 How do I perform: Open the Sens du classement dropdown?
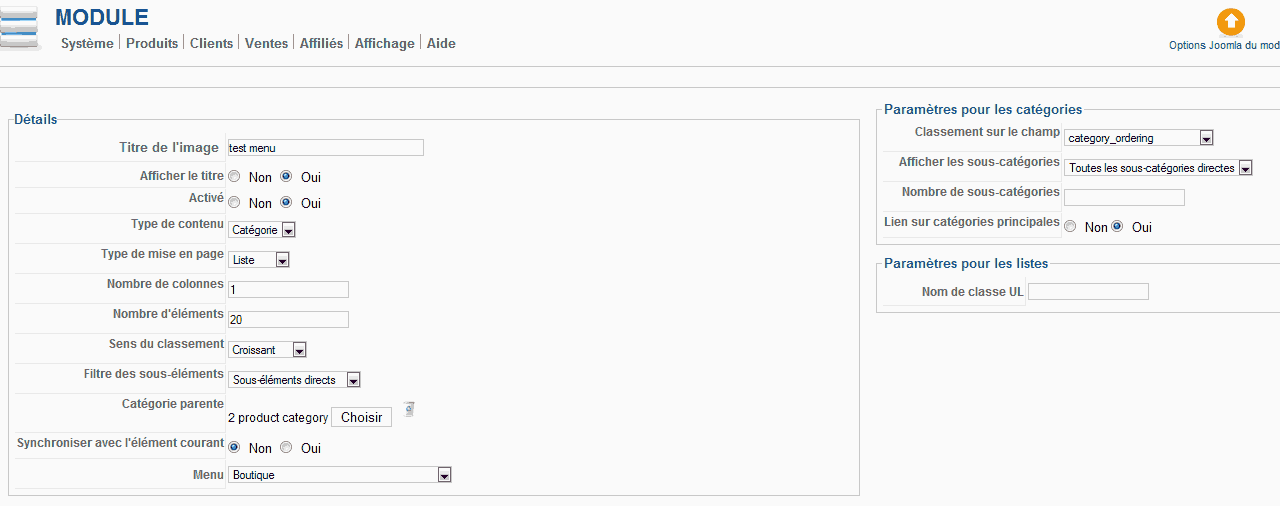(267, 350)
